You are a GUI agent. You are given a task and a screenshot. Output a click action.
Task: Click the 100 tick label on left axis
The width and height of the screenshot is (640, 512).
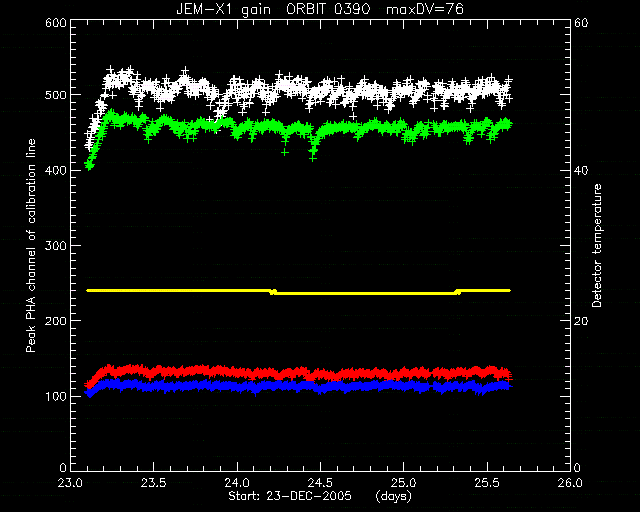56,396
